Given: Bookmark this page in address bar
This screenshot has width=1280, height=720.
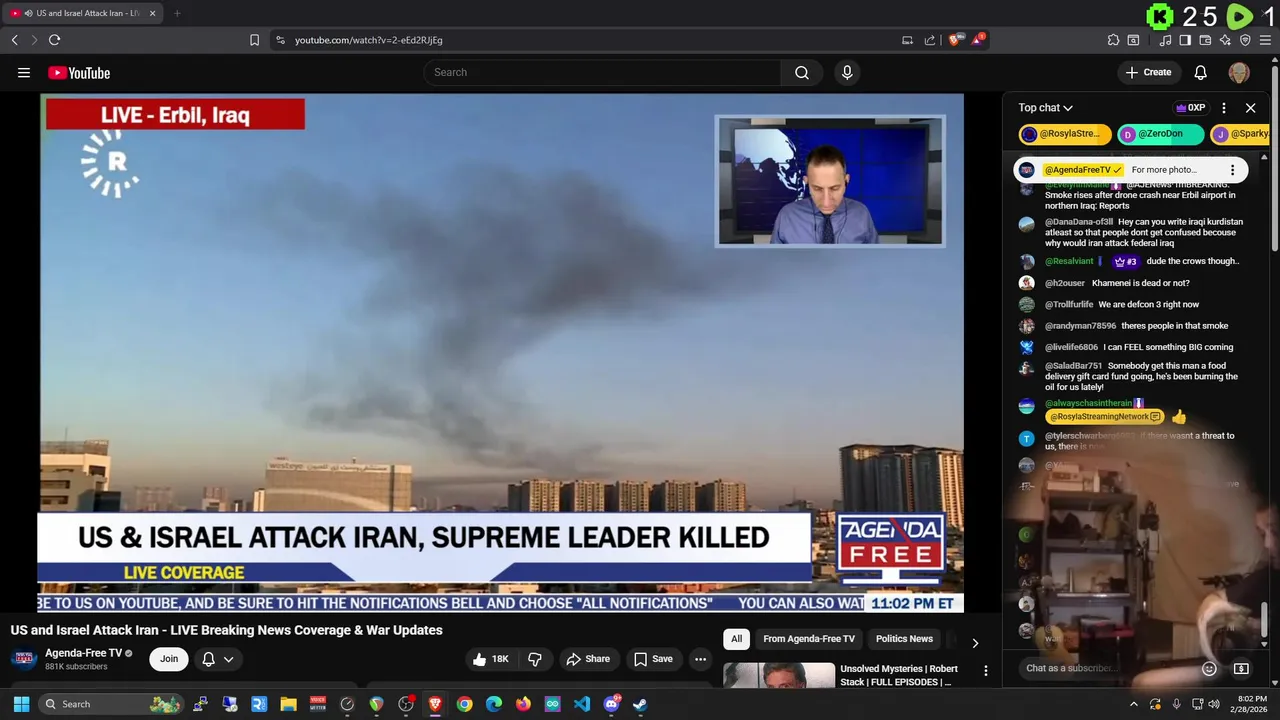Looking at the screenshot, I should pos(254,40).
